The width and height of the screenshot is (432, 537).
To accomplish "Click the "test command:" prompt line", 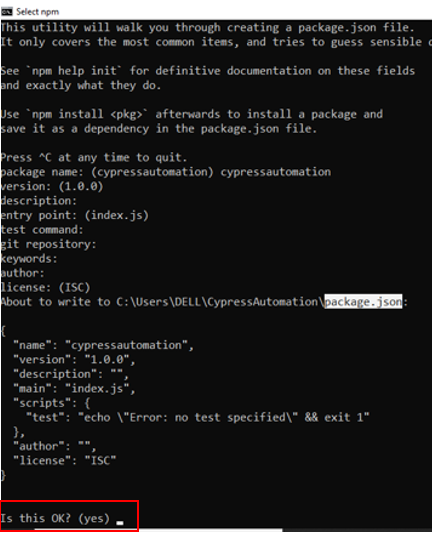I will coord(42,230).
